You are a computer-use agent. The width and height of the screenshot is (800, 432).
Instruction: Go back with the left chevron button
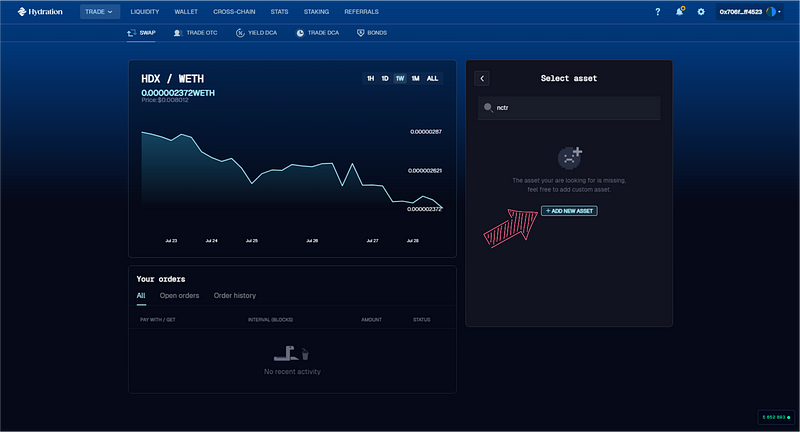point(482,79)
